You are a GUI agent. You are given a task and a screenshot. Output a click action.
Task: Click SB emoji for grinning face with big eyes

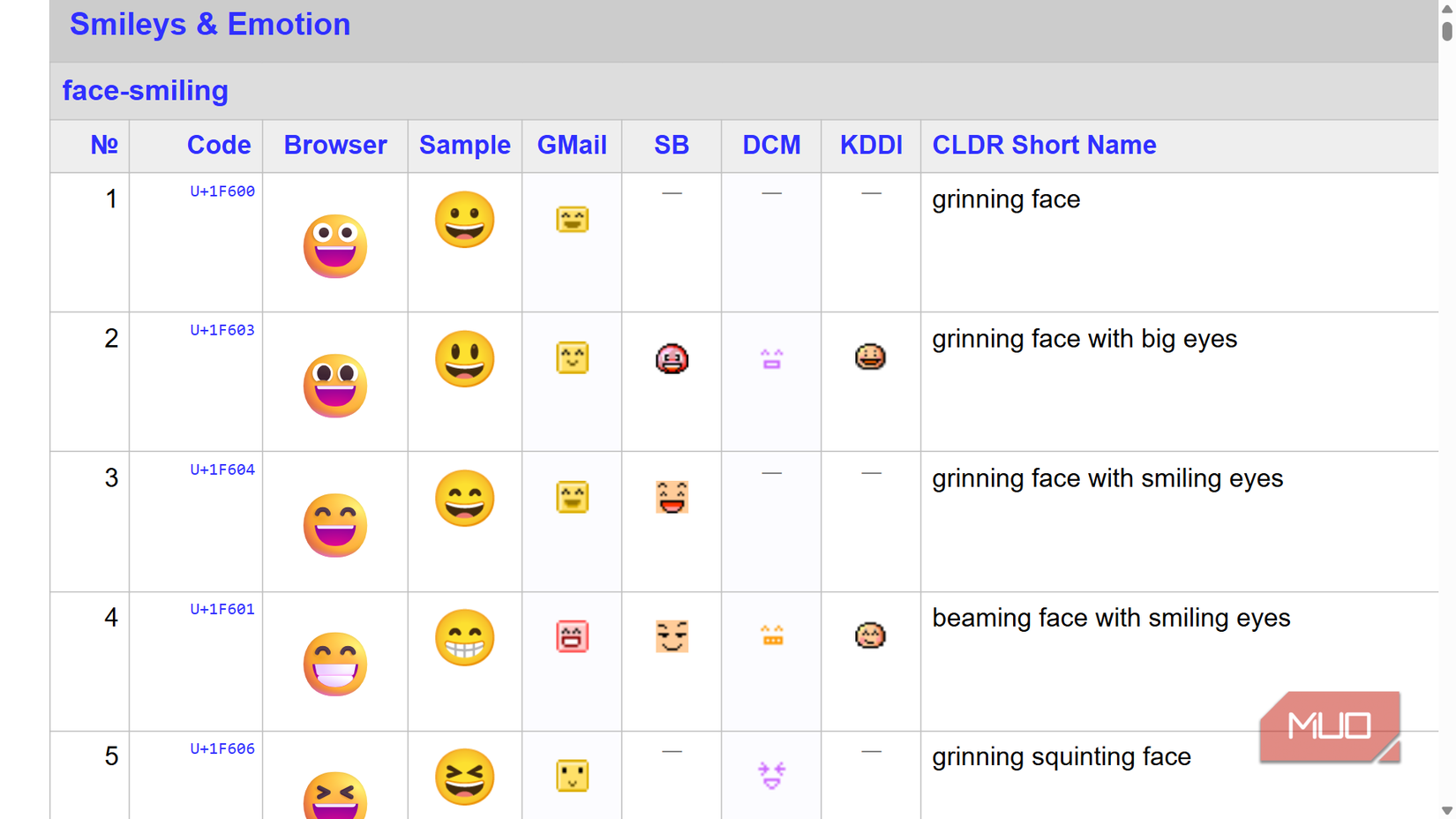click(x=672, y=358)
